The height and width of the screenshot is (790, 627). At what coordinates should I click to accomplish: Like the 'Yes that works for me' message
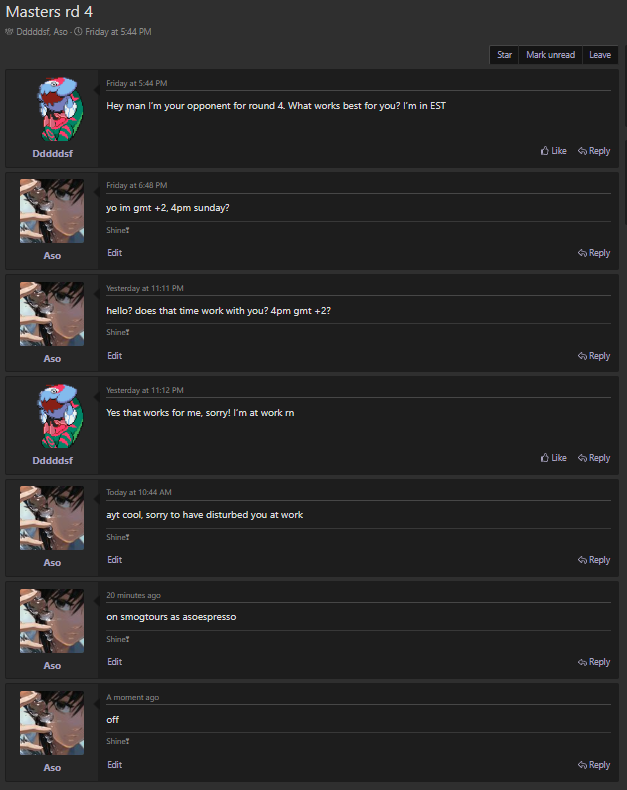pyautogui.click(x=553, y=458)
